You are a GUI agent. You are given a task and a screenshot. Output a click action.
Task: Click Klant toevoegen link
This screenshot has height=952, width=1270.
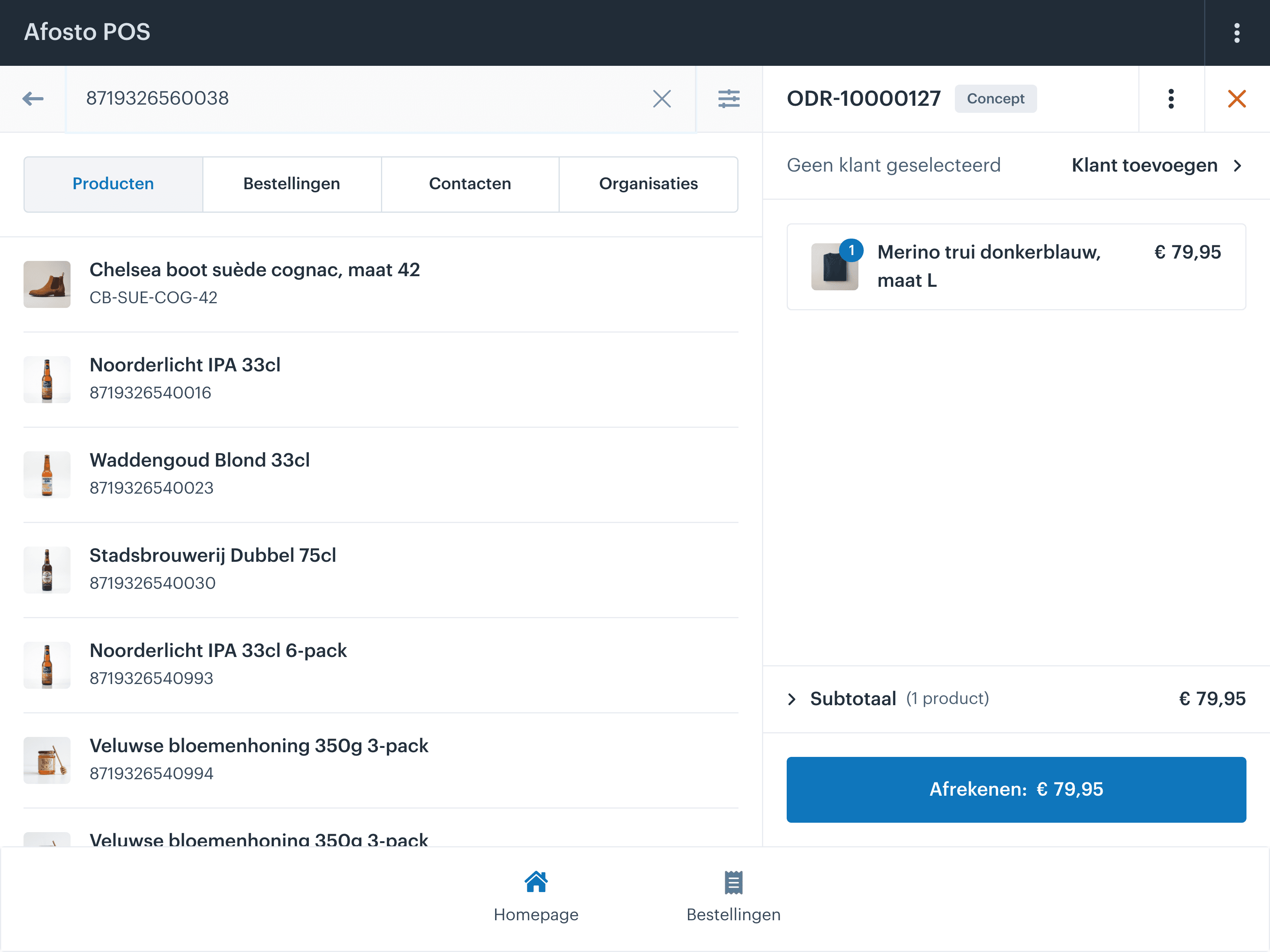1144,165
